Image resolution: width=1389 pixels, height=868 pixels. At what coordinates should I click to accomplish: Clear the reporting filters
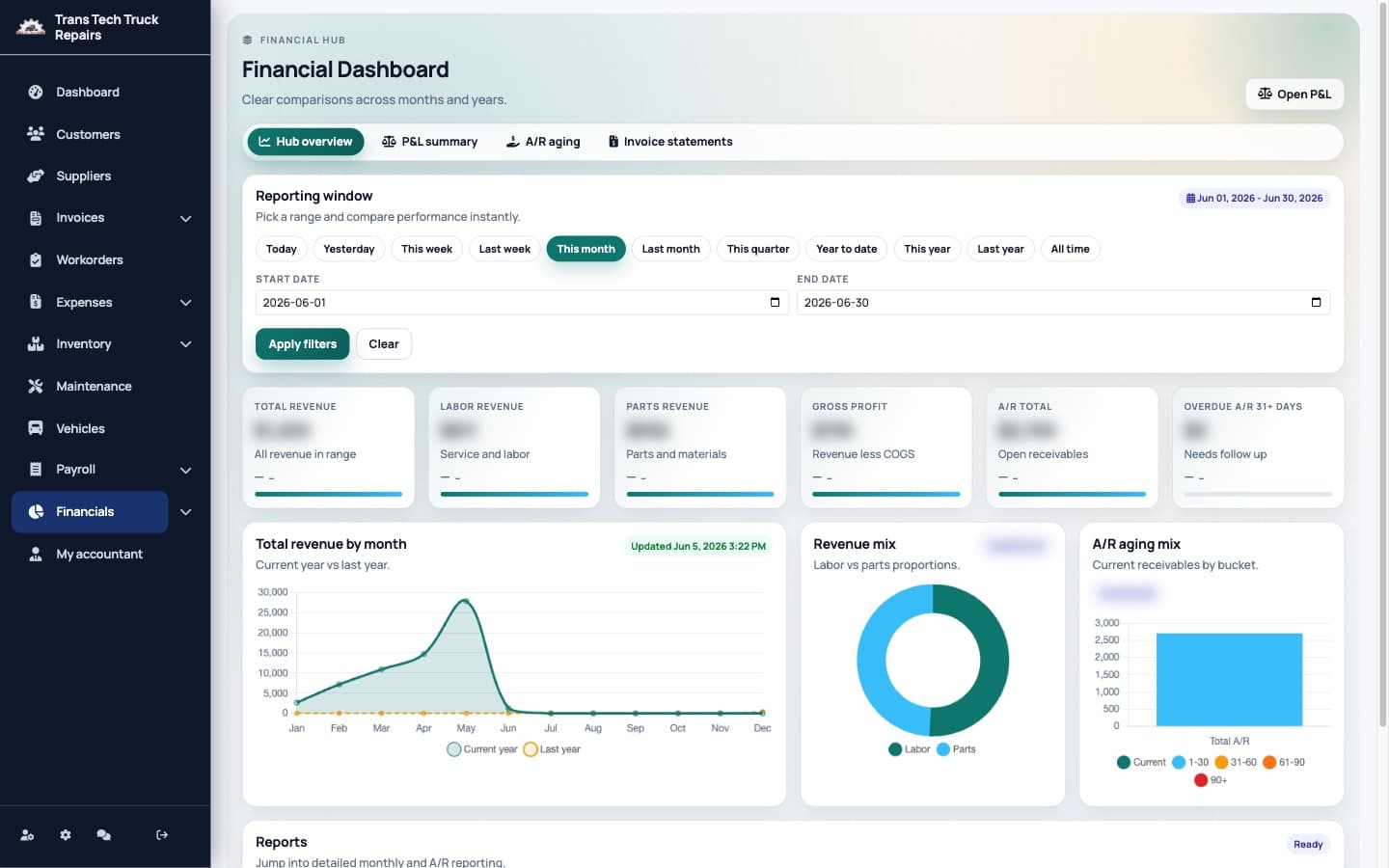pyautogui.click(x=384, y=344)
